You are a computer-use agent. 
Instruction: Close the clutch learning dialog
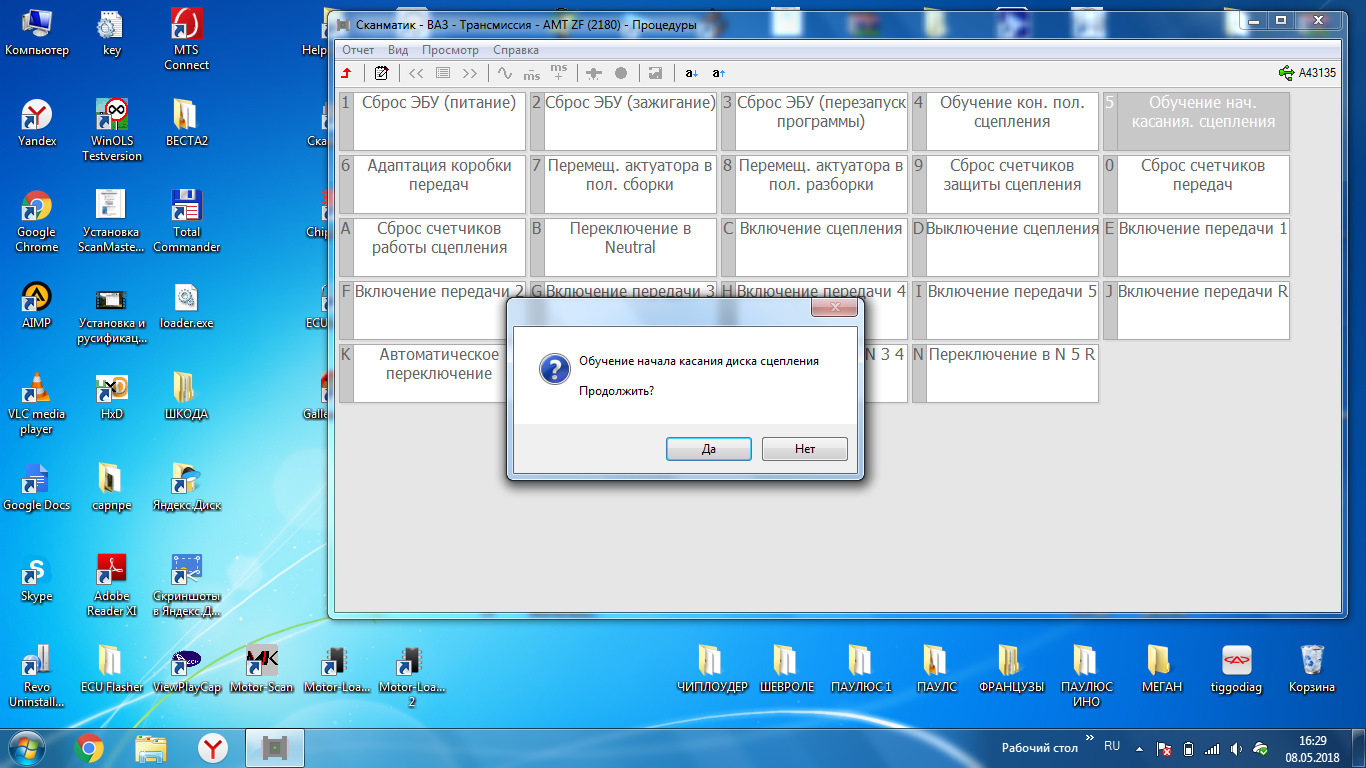coord(833,308)
